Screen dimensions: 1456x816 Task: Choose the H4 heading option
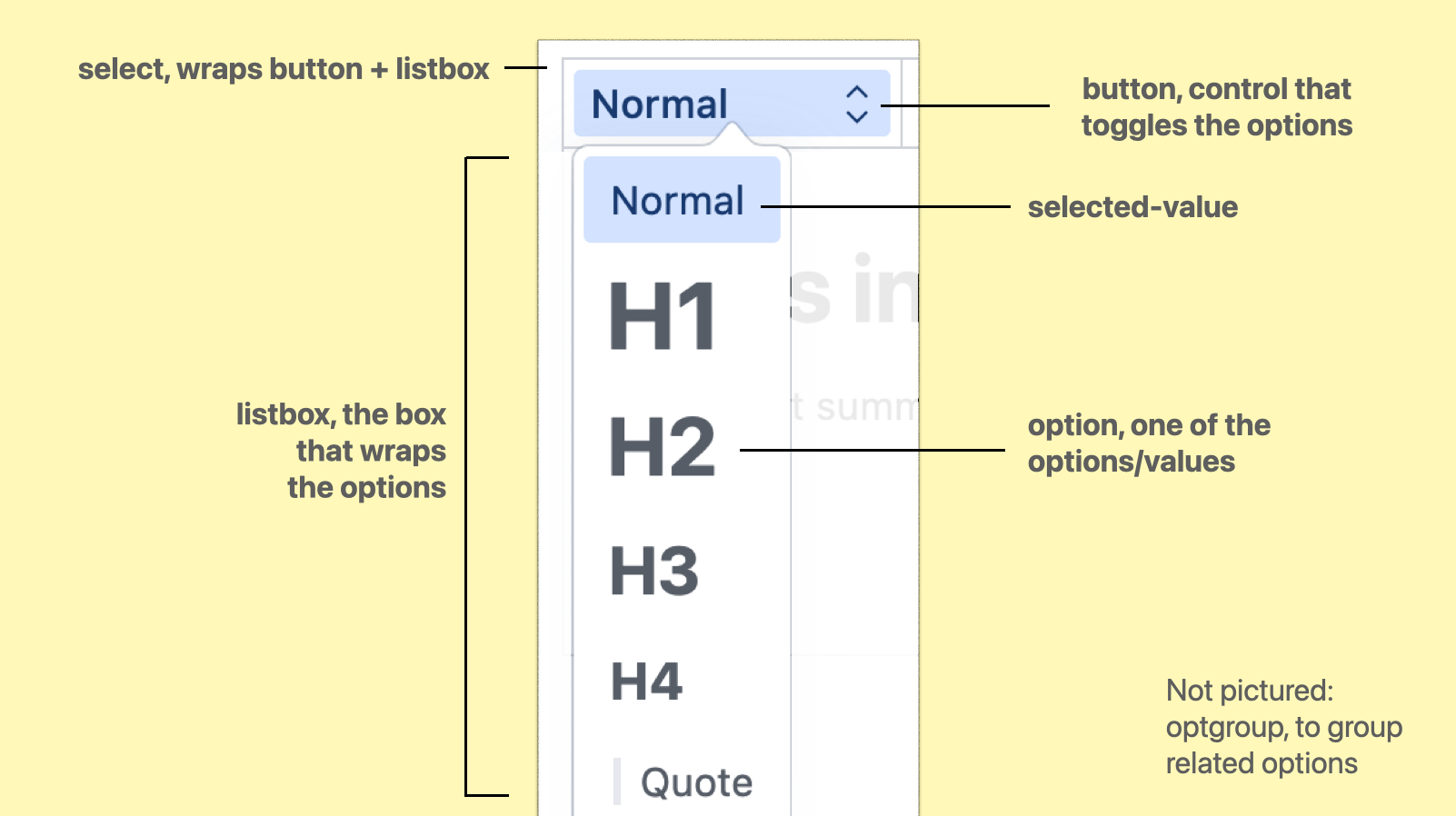coord(646,682)
